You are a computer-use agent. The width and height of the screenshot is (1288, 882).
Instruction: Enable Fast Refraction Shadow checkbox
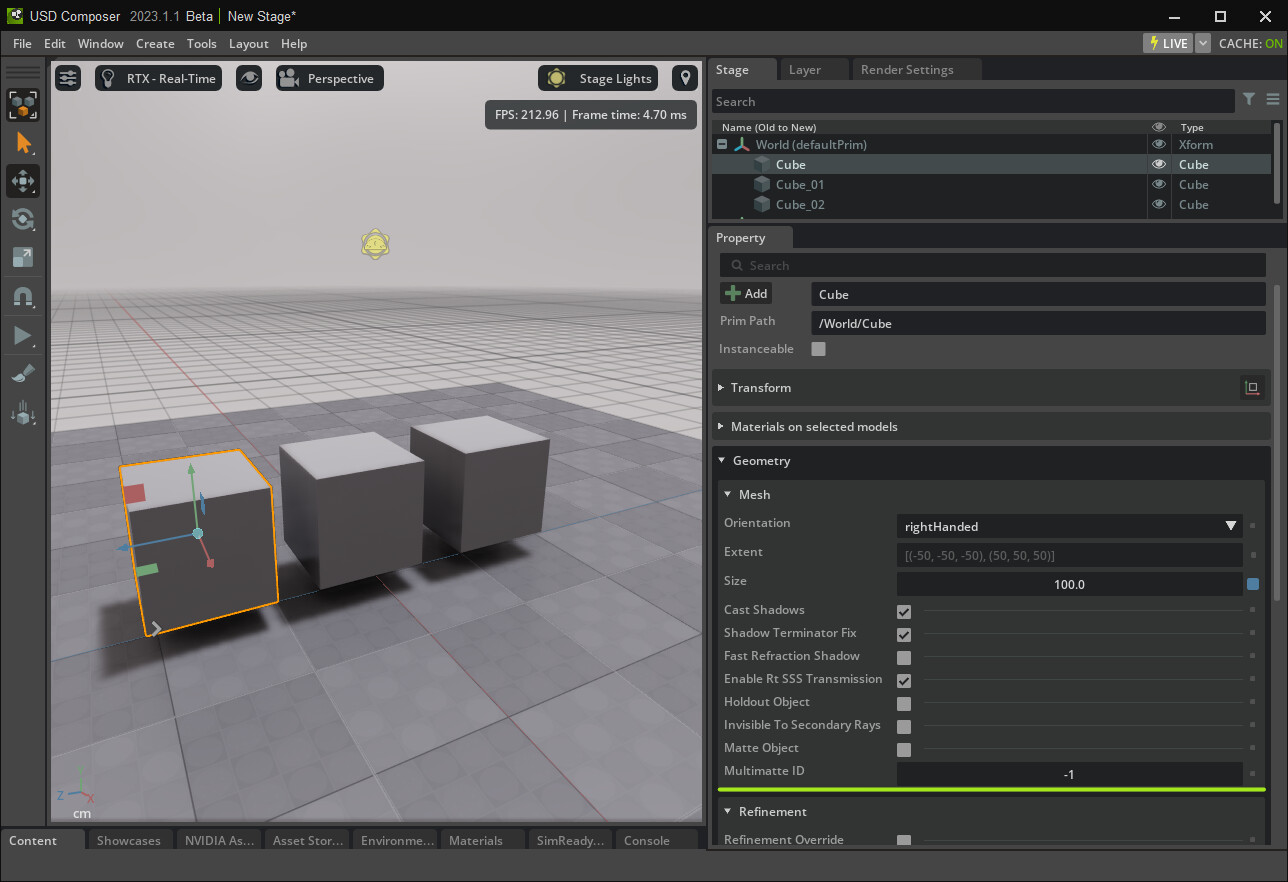click(x=904, y=657)
